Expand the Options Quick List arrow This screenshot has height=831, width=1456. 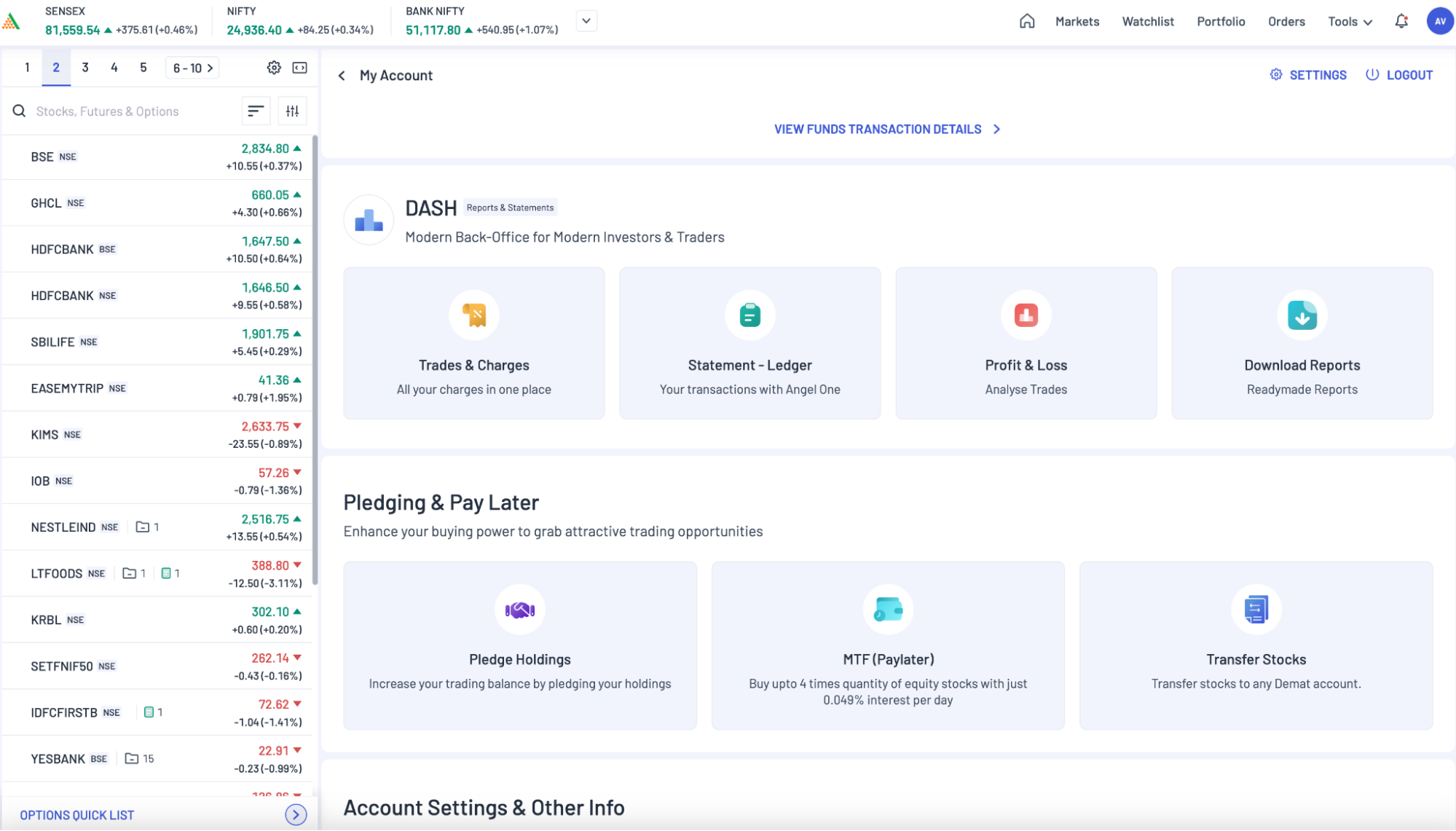pos(296,814)
